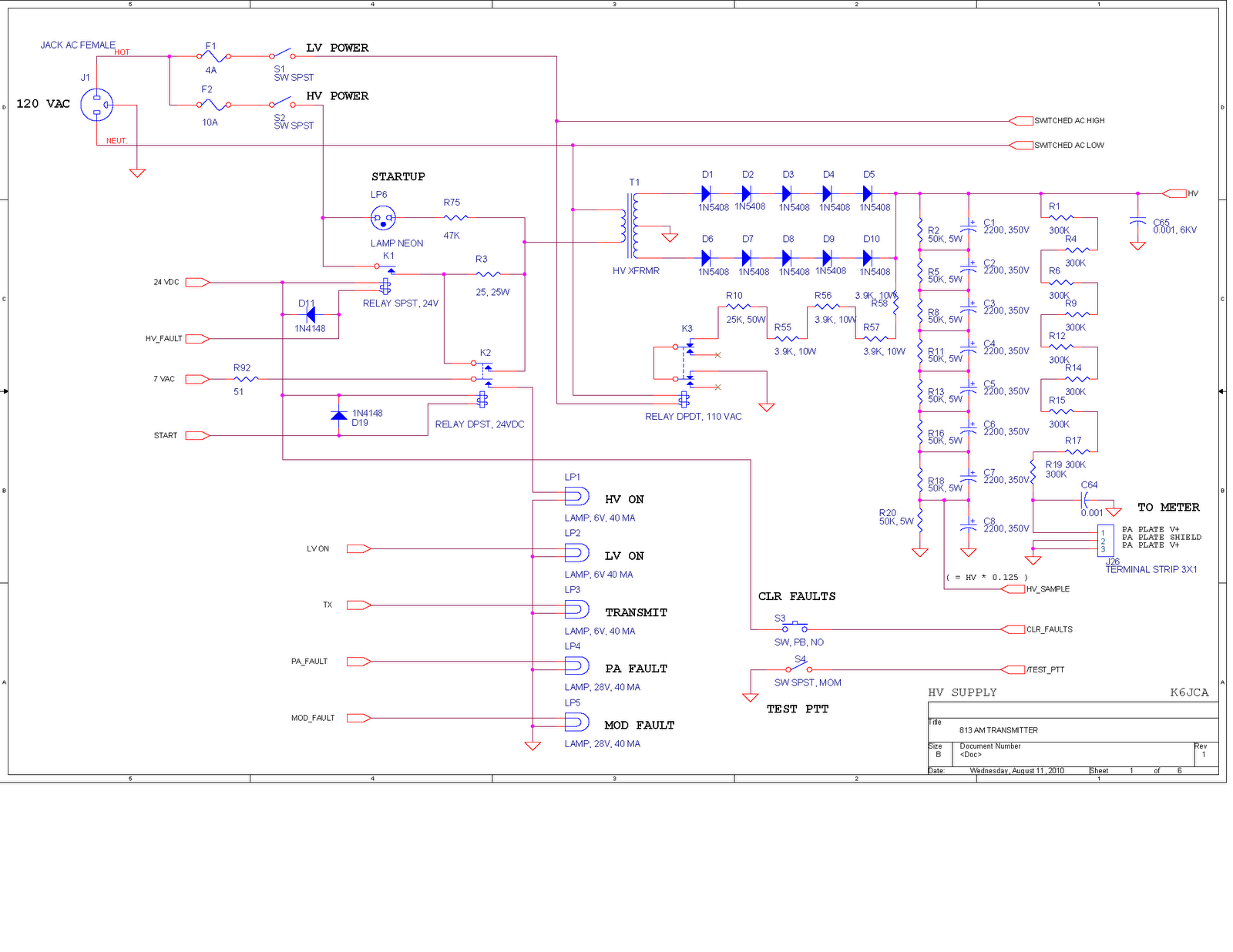The image size is (1233, 952).
Task: Click the STARTUP section label
Action: [x=398, y=176]
